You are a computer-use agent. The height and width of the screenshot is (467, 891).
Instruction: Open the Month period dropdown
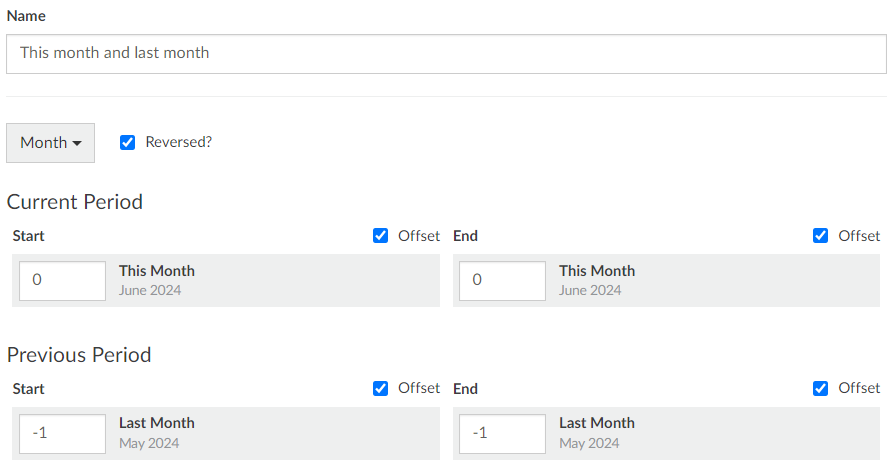click(51, 143)
